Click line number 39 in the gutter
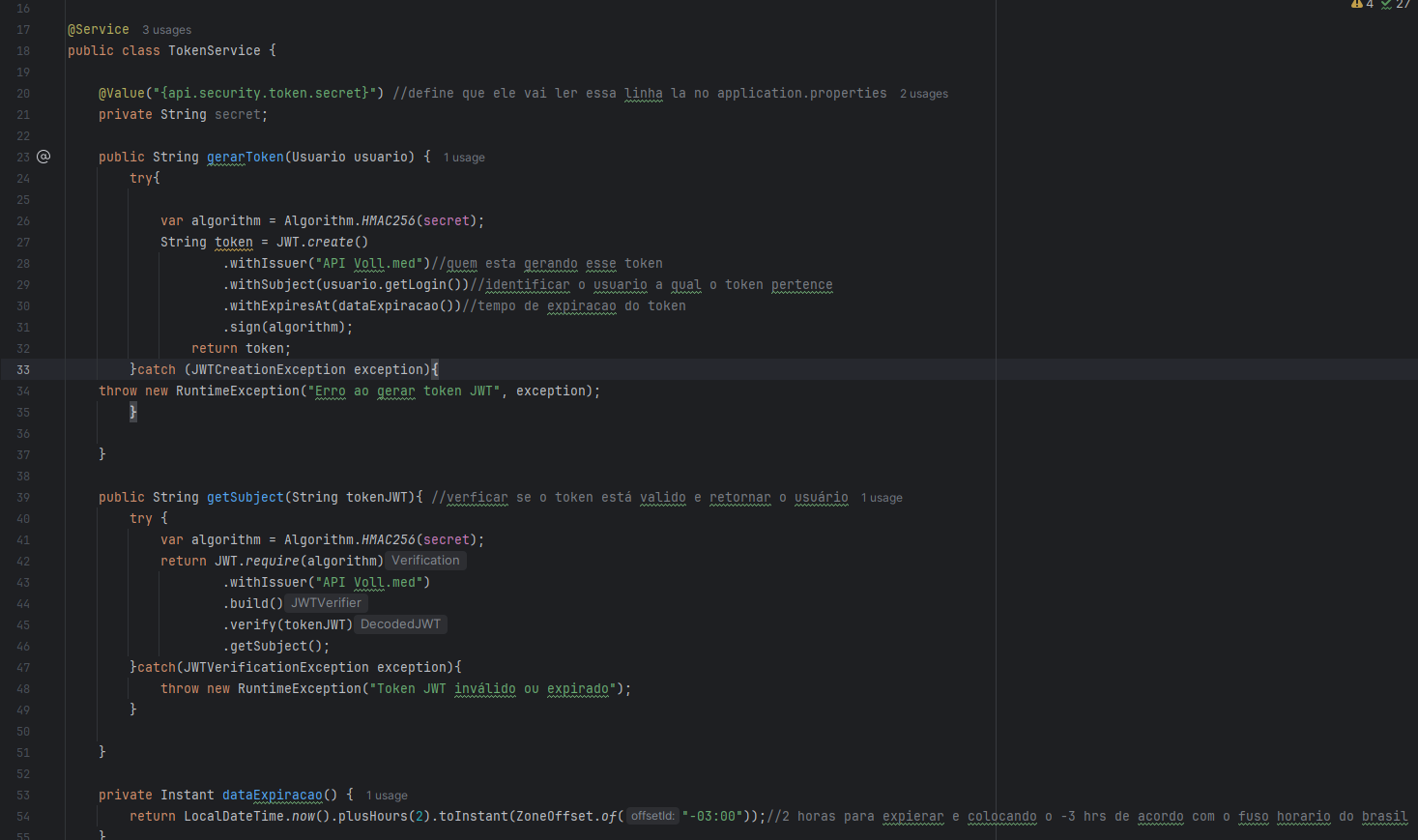The image size is (1418, 840). (23, 497)
